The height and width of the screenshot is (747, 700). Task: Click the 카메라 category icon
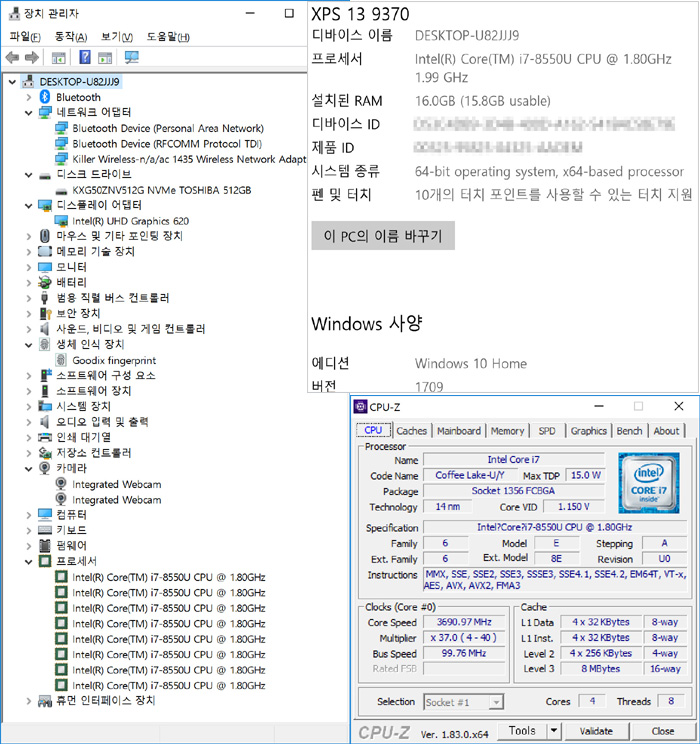coord(45,468)
